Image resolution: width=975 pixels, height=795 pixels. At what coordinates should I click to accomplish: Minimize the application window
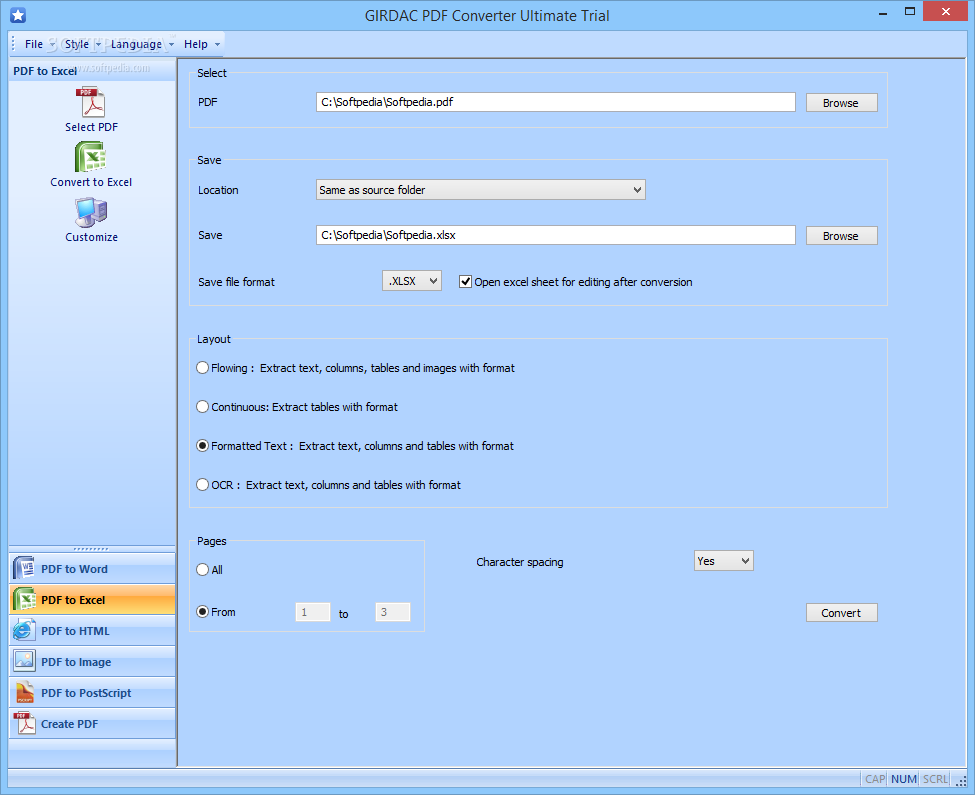[883, 12]
